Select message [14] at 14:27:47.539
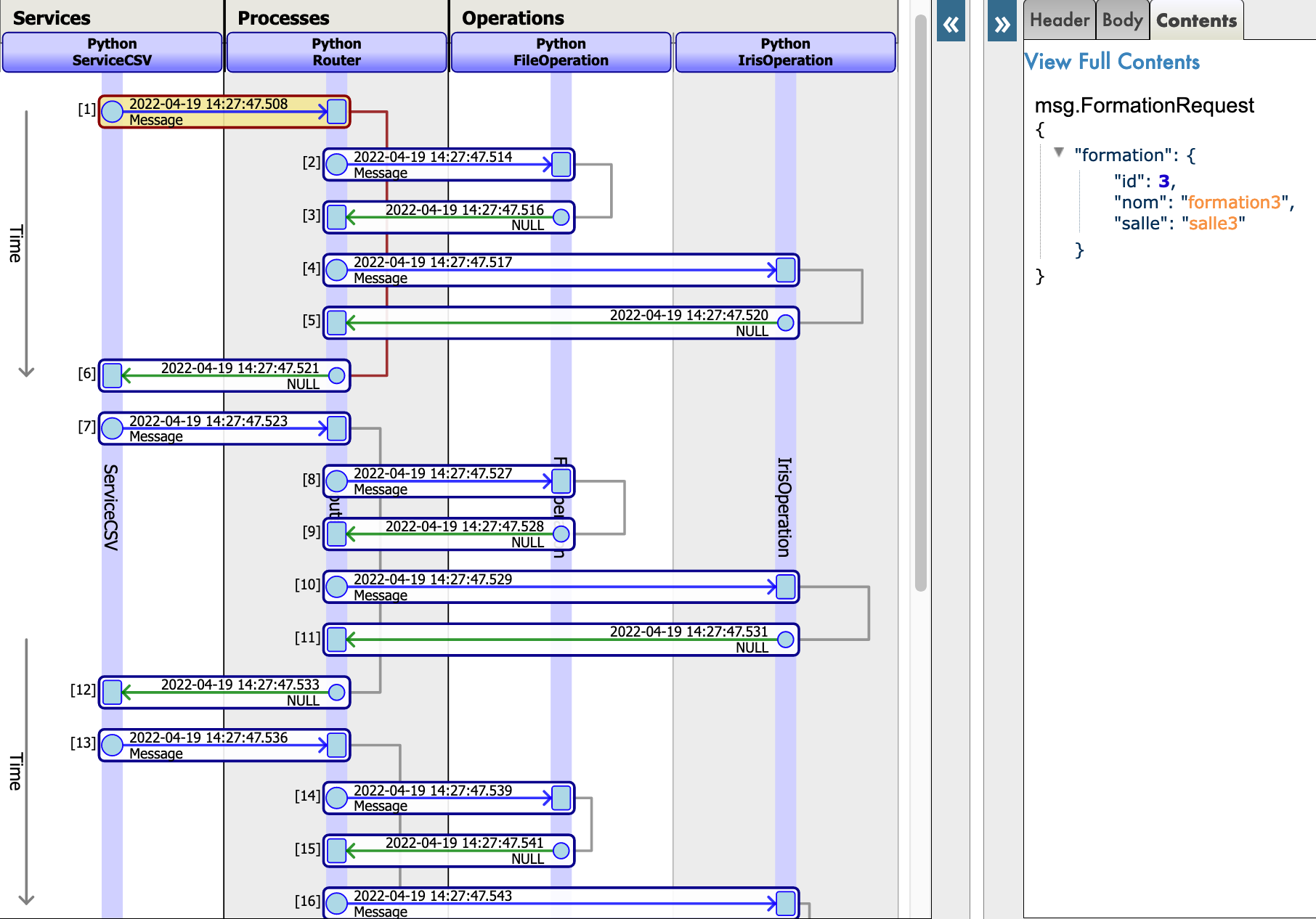 pos(449,798)
